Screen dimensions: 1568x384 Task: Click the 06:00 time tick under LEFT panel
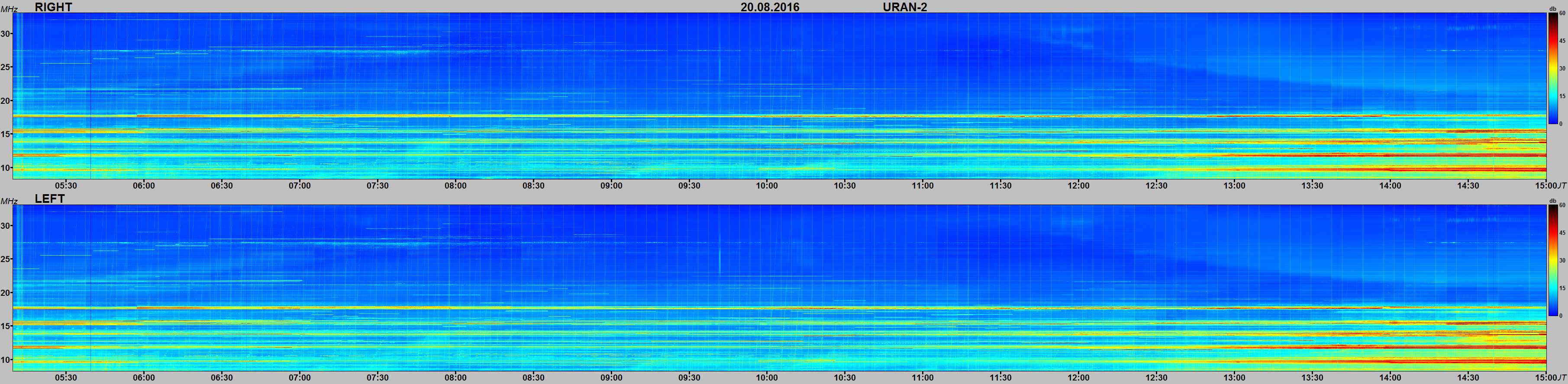[x=144, y=378]
